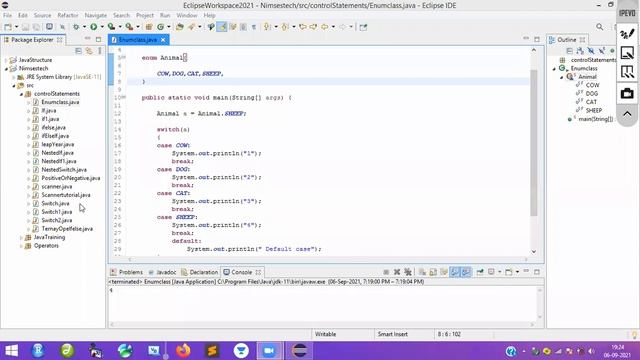Screen dimensions: 640x360
Task: Click the Back navigation arrow in toolbar
Action: click(x=324, y=27)
